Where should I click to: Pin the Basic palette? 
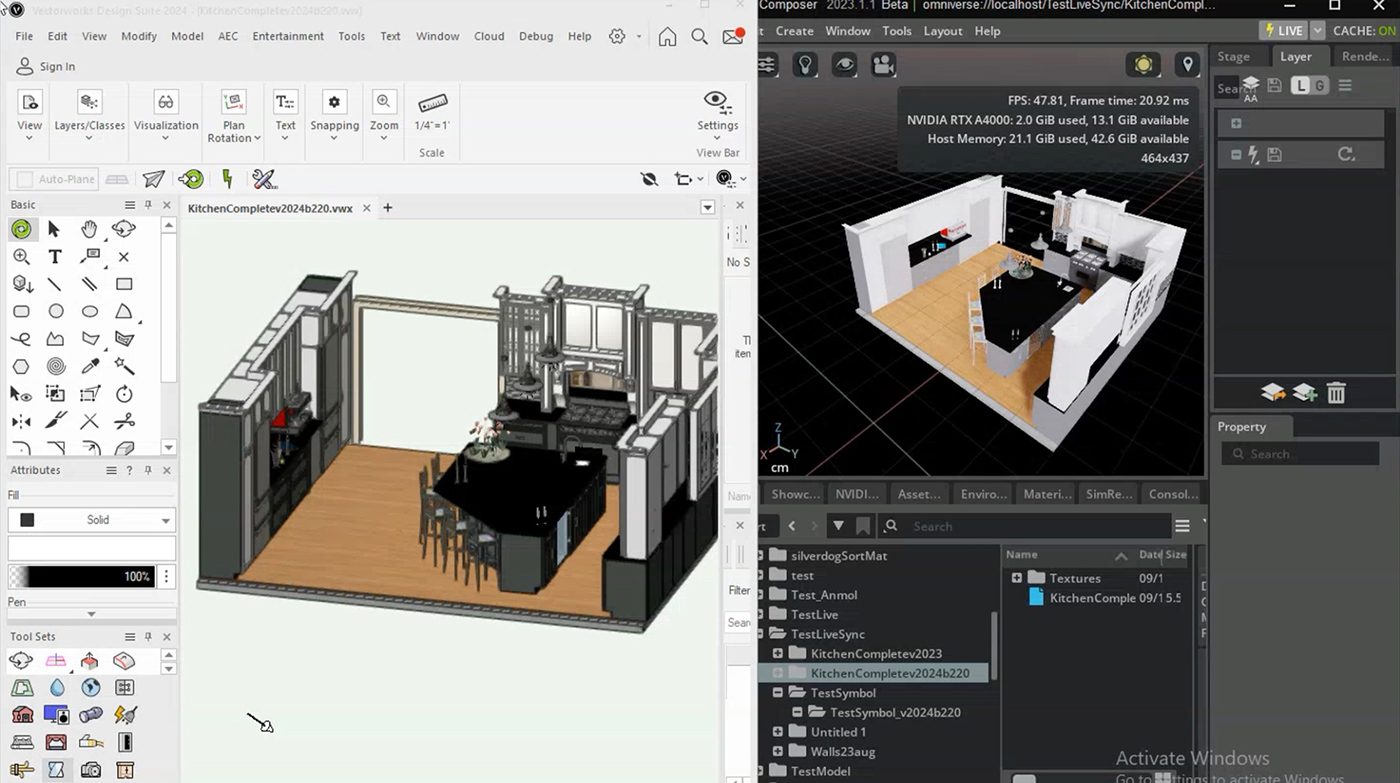[x=148, y=205]
